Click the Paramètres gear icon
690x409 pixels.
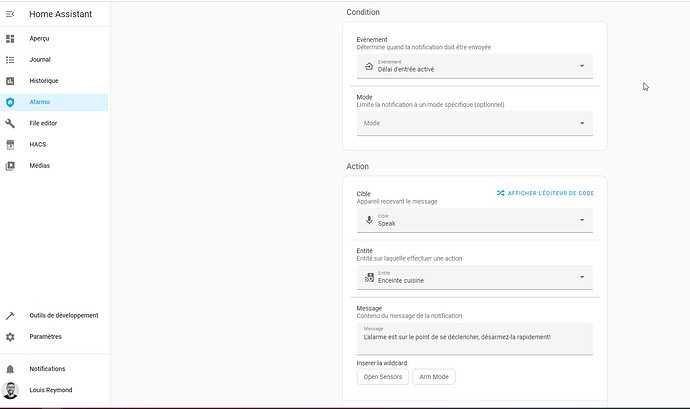click(10, 337)
